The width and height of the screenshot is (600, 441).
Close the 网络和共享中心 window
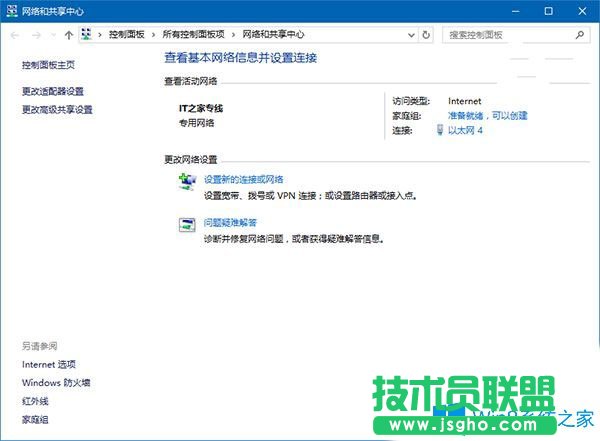[582, 11]
